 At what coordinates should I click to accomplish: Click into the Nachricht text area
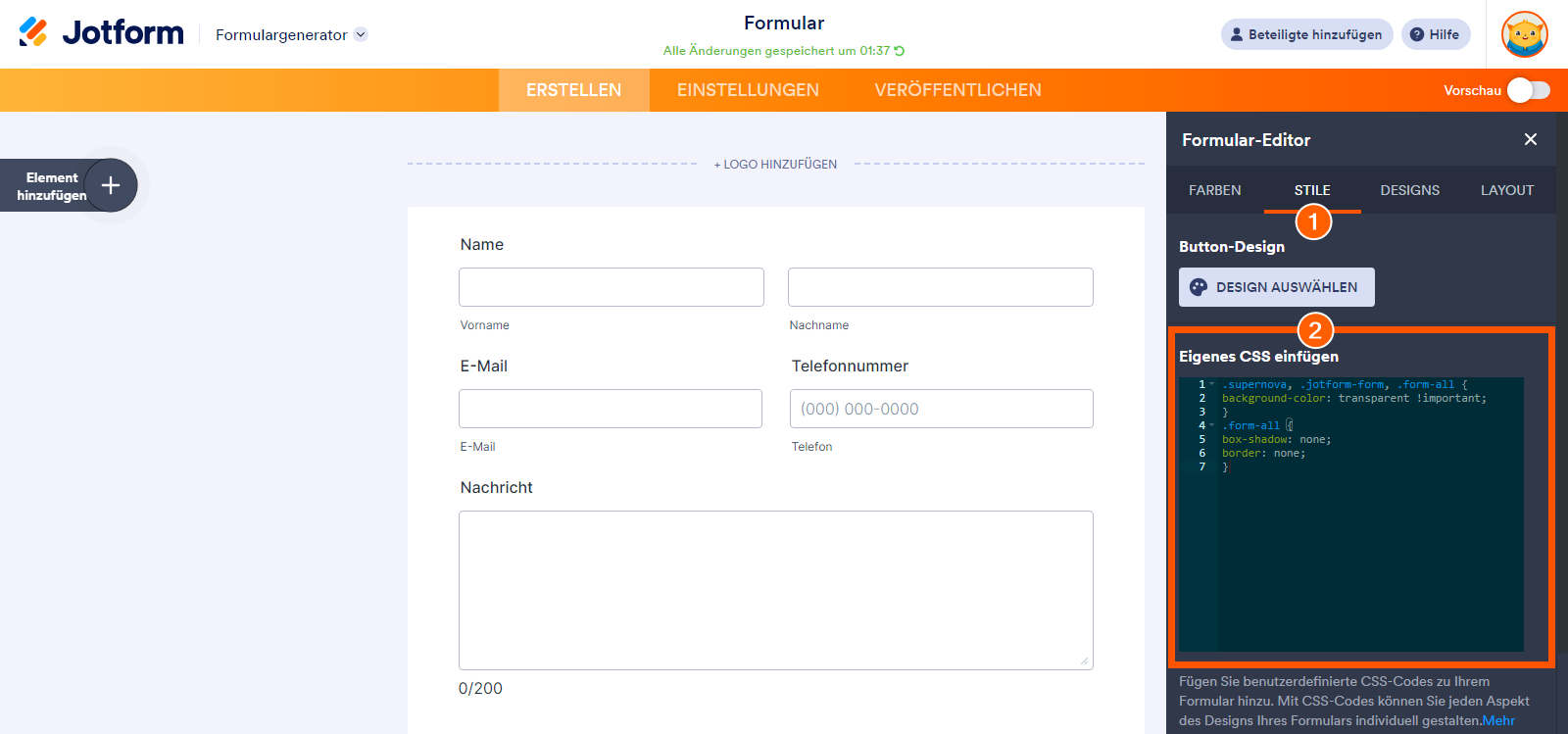click(x=775, y=590)
